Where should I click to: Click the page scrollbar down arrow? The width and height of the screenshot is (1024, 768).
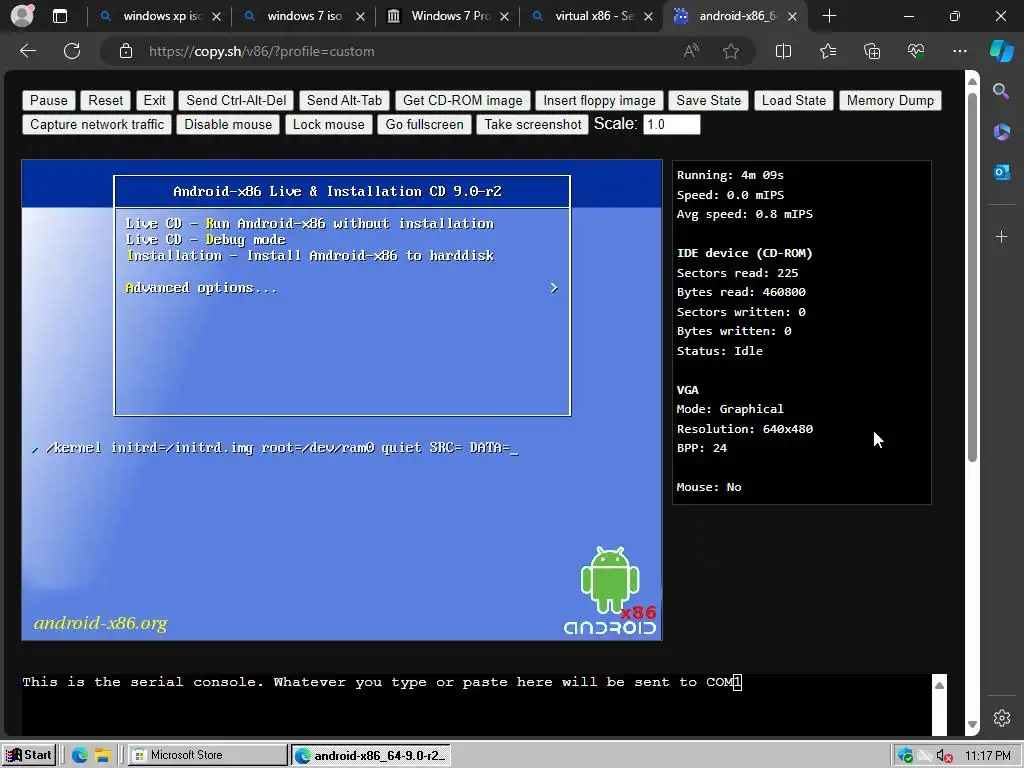[972, 724]
